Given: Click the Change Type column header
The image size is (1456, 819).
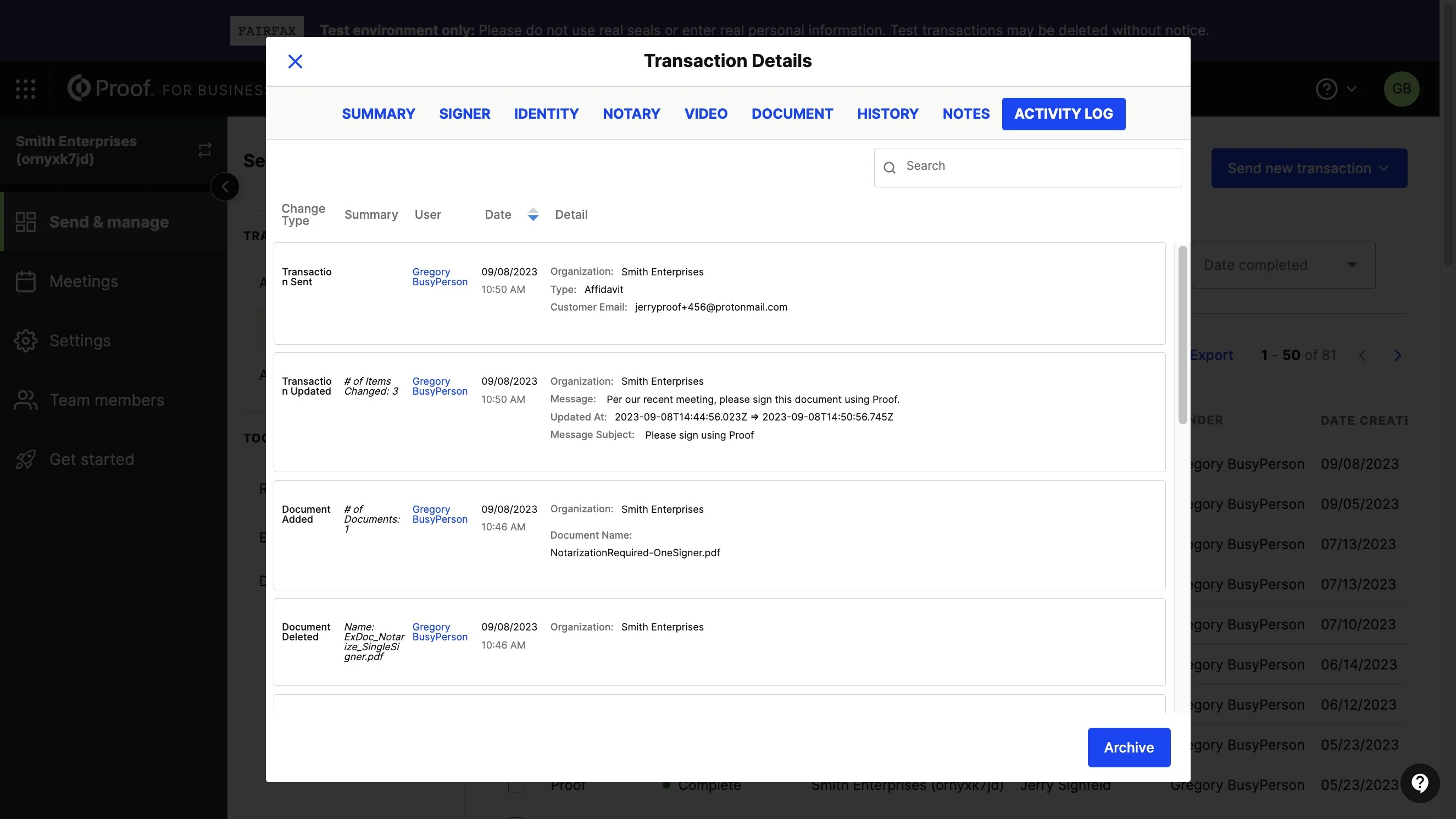Looking at the screenshot, I should 303,214.
